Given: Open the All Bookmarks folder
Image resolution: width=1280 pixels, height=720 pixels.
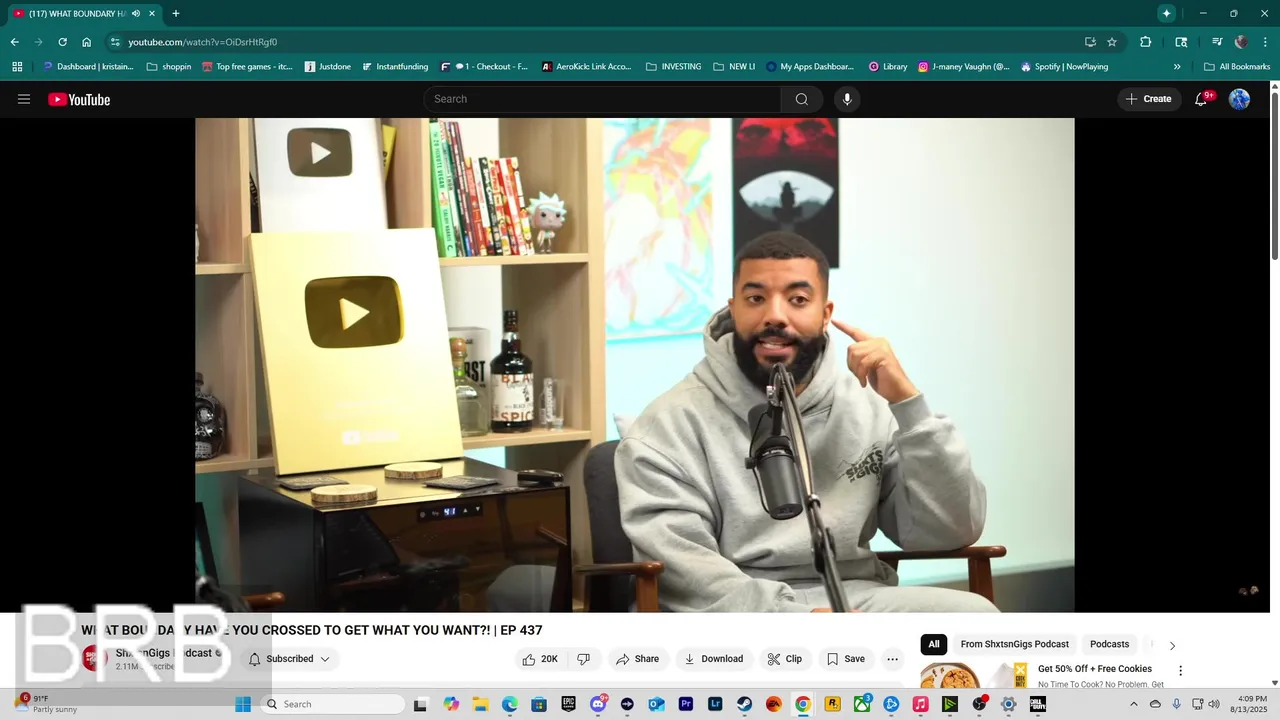Looking at the screenshot, I should click(x=1237, y=67).
